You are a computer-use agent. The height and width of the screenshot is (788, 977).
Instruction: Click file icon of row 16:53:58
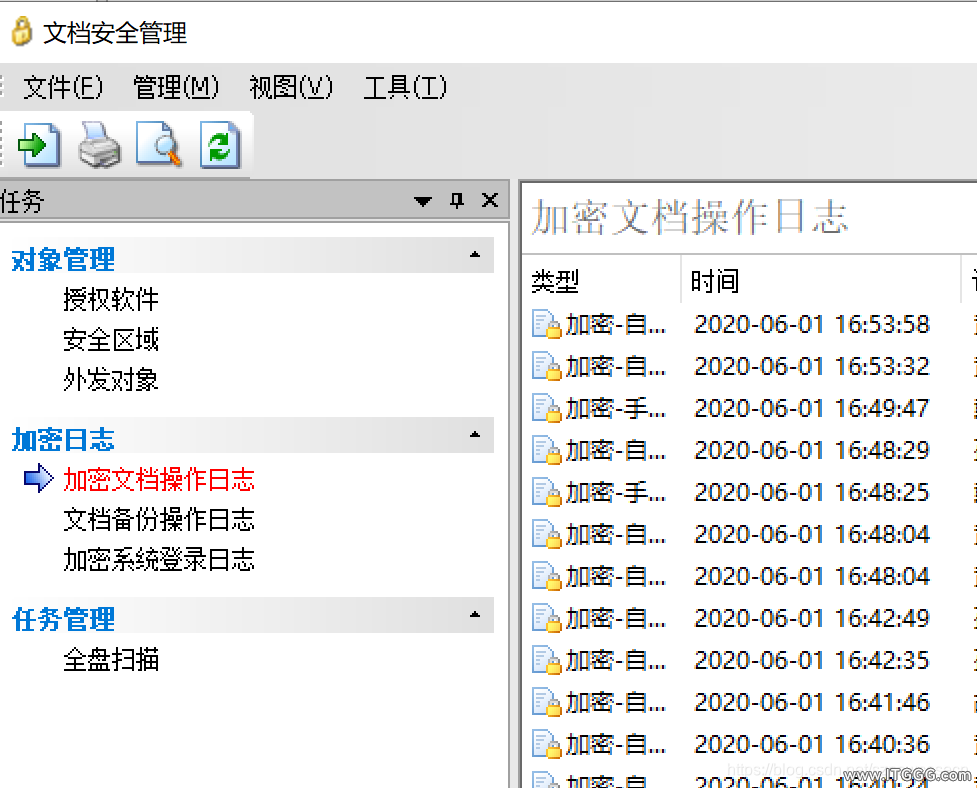click(x=546, y=325)
